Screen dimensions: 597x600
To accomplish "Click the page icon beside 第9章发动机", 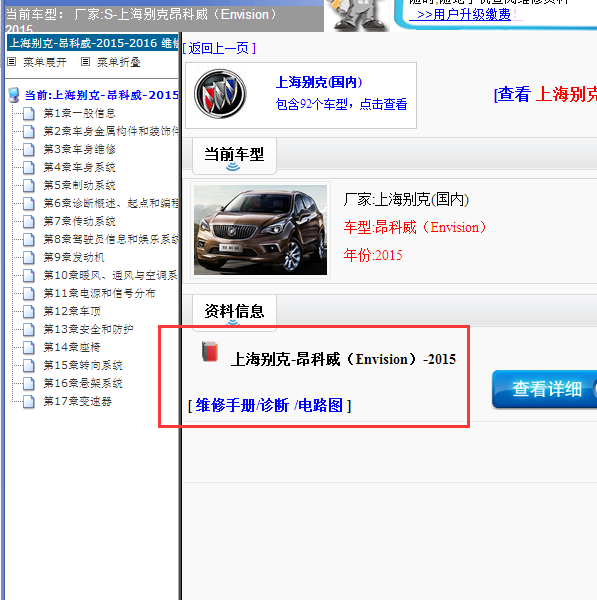I will coord(29,258).
